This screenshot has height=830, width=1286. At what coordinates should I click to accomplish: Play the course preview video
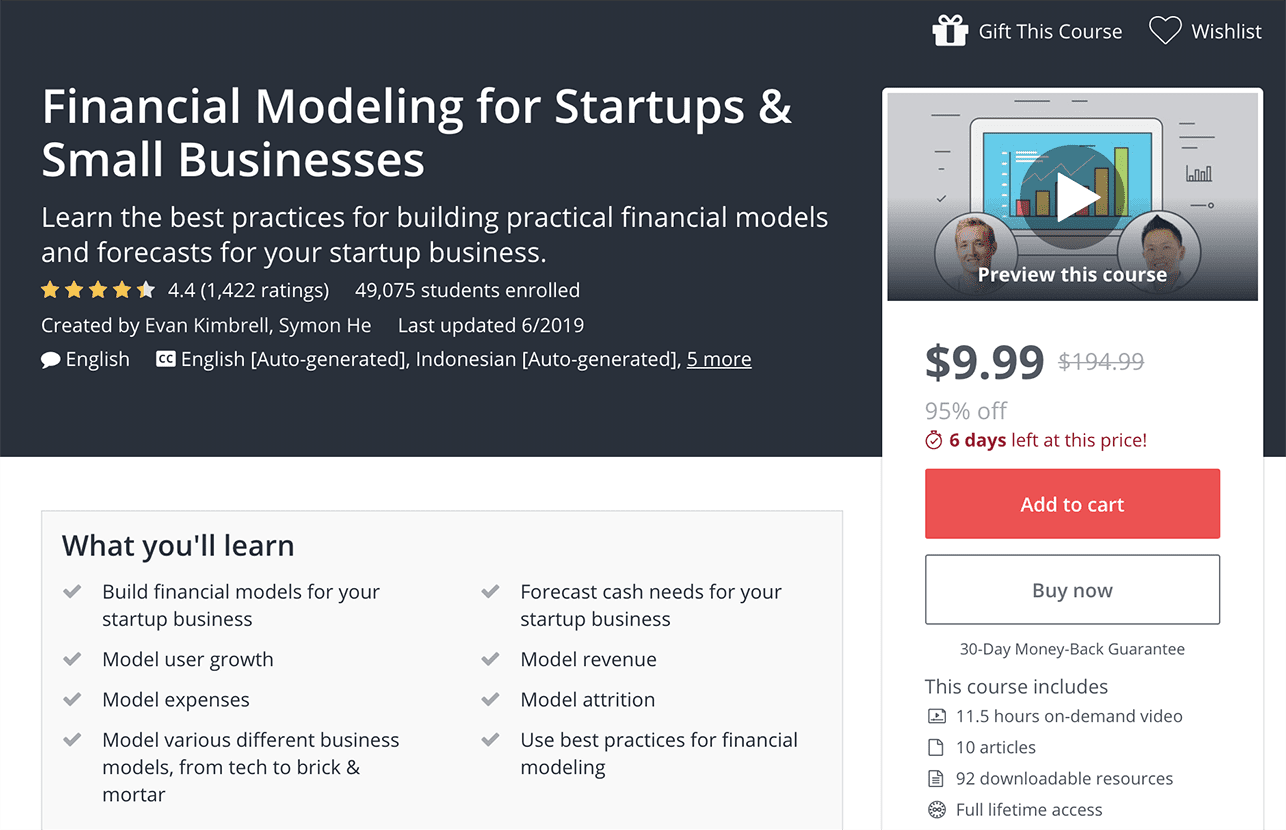coord(1073,198)
